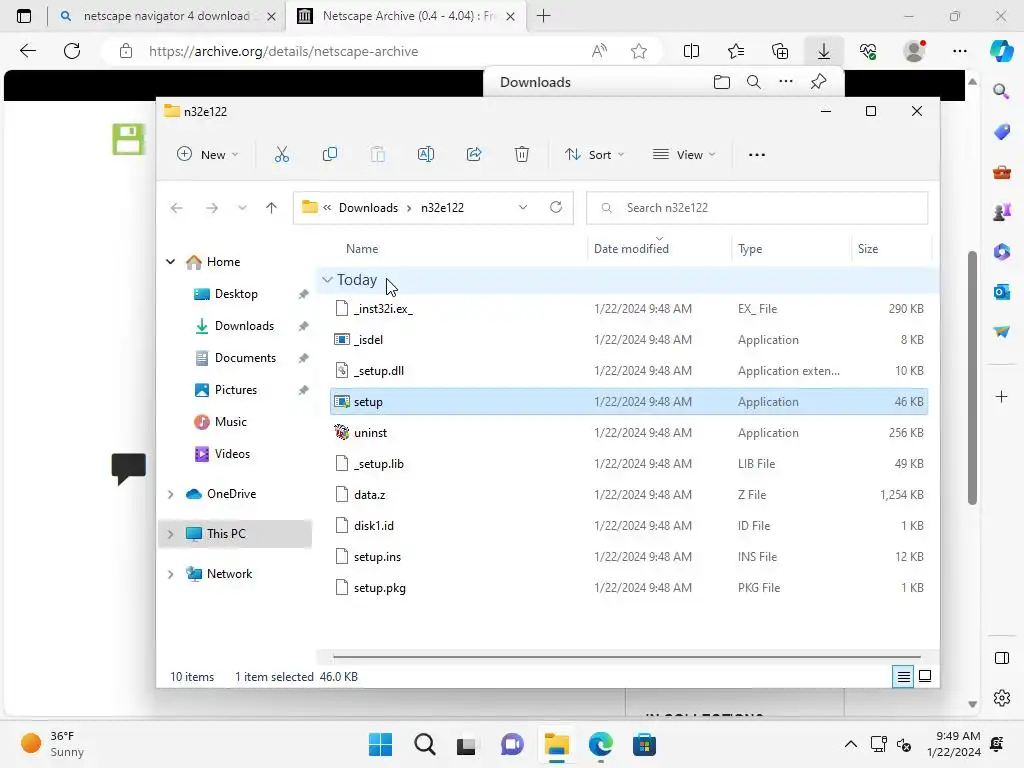Open the See more ellipsis in Explorer toolbar

point(757,155)
